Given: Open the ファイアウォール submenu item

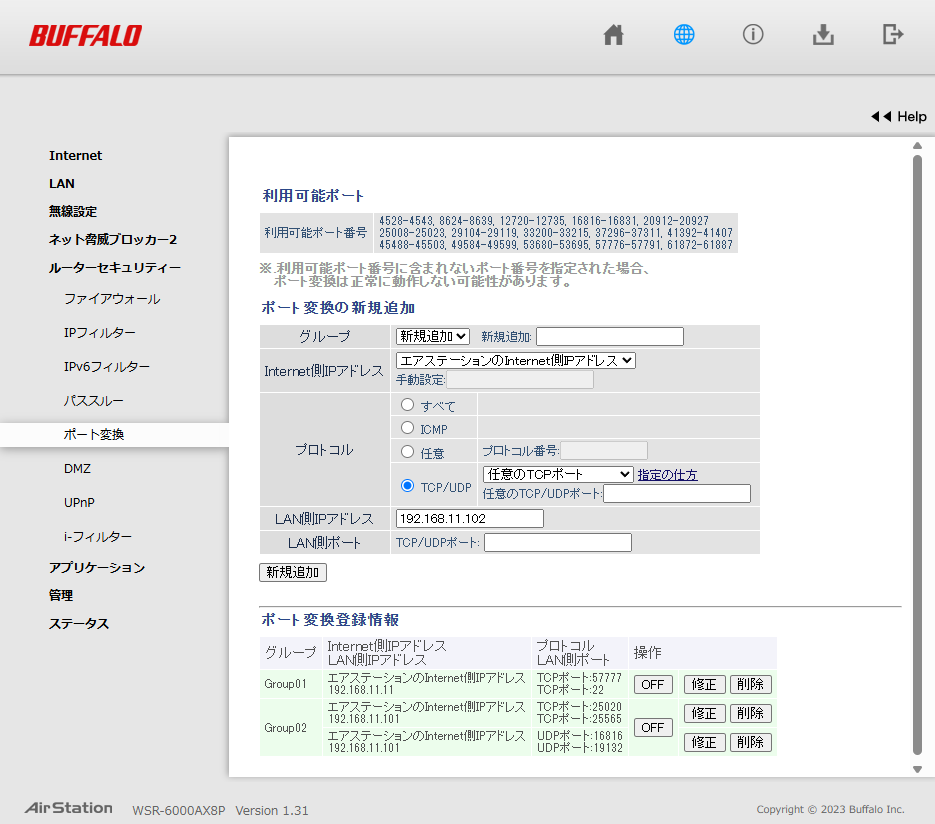Looking at the screenshot, I should pyautogui.click(x=112, y=299).
